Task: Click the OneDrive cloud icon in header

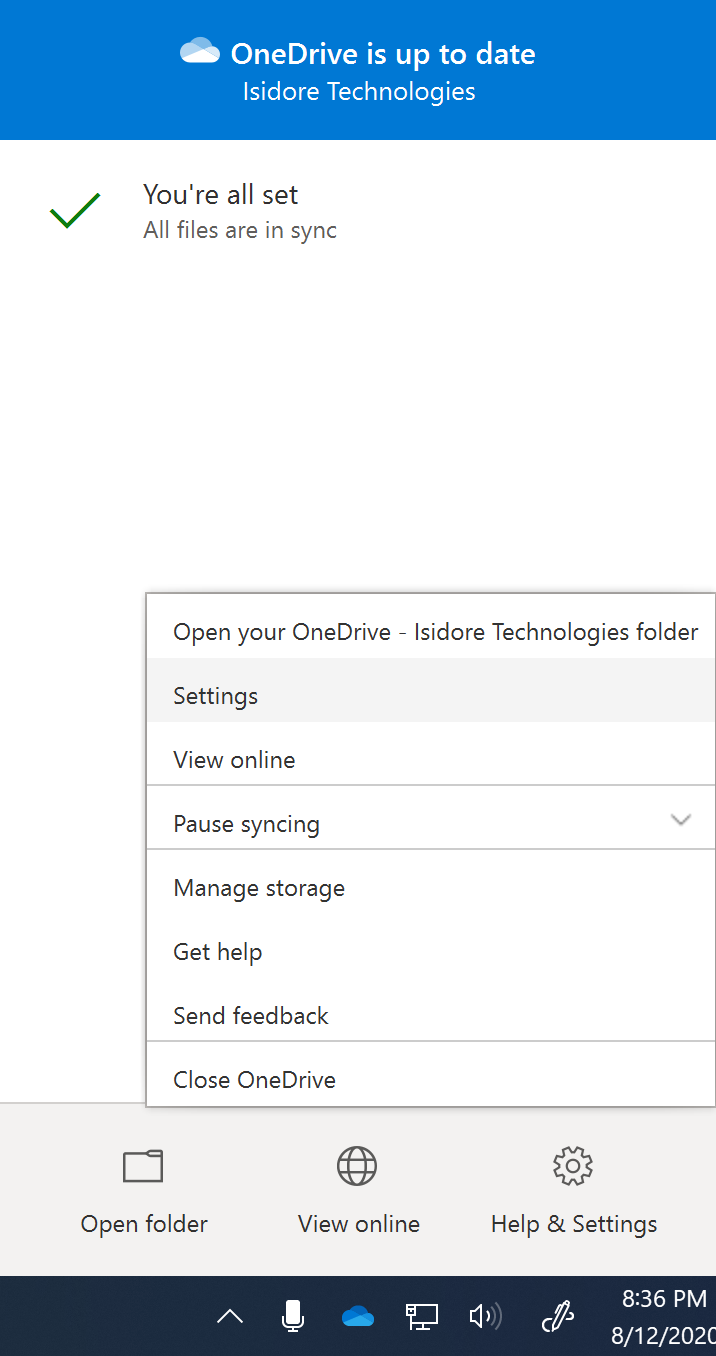Action: 200,52
